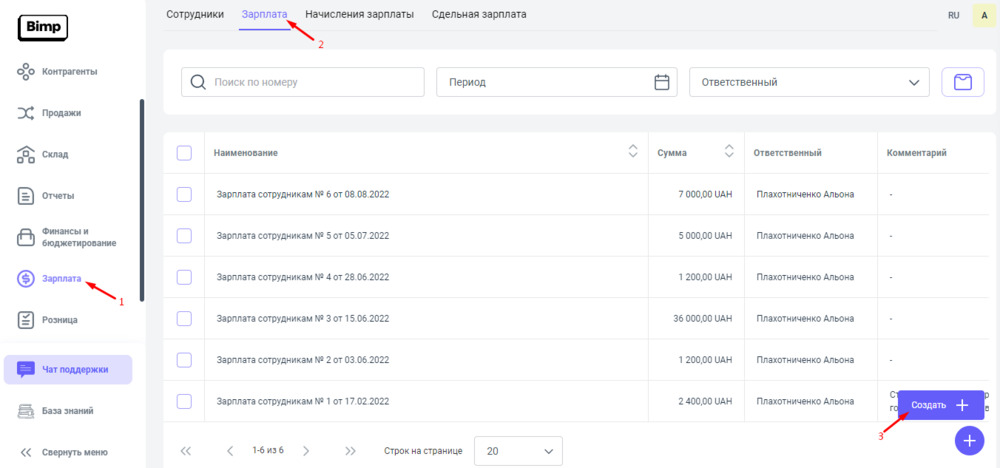This screenshot has width=1000, height=468.
Task: Click the round plus floating button
Action: [969, 440]
